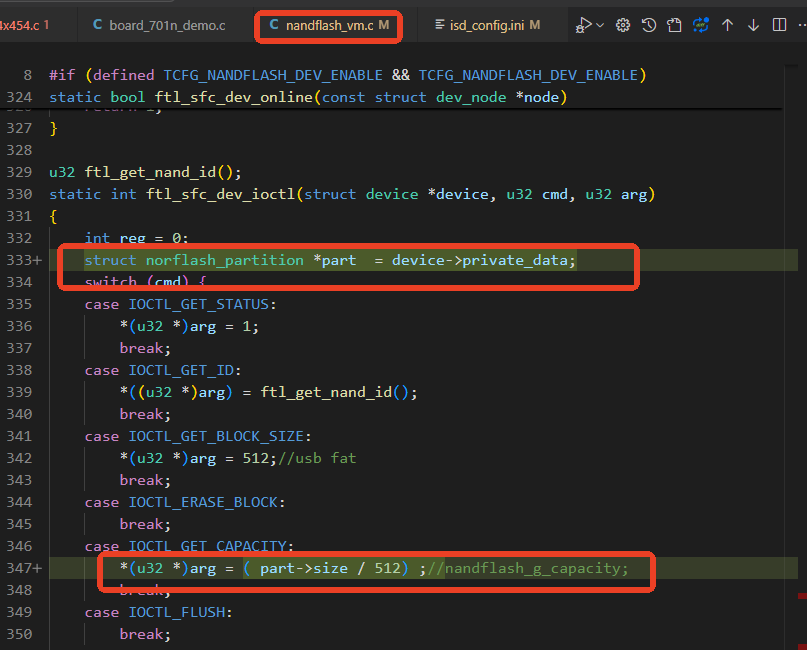Click IOCTL_FLUSH case label
The height and width of the screenshot is (650, 807).
click(x=177, y=612)
